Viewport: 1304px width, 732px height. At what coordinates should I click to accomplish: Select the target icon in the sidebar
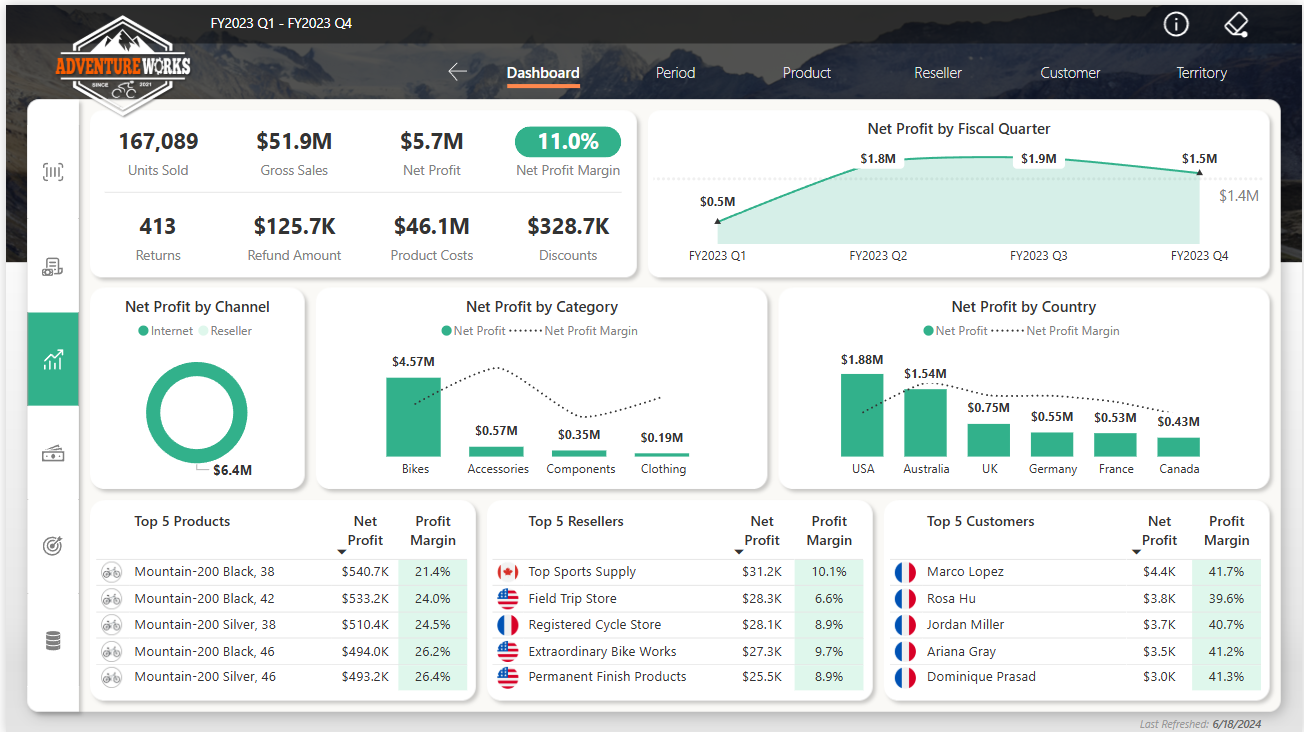(53, 546)
